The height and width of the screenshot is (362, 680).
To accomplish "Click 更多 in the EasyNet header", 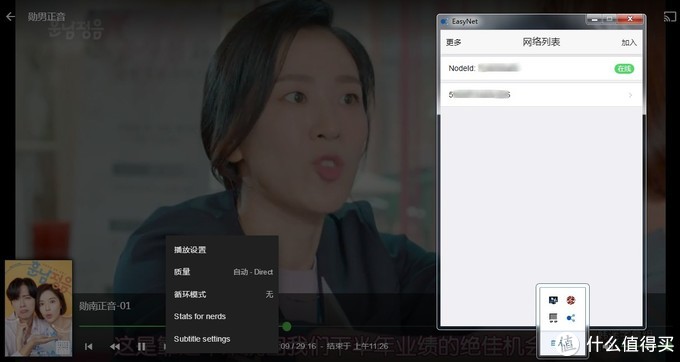I will tap(454, 42).
